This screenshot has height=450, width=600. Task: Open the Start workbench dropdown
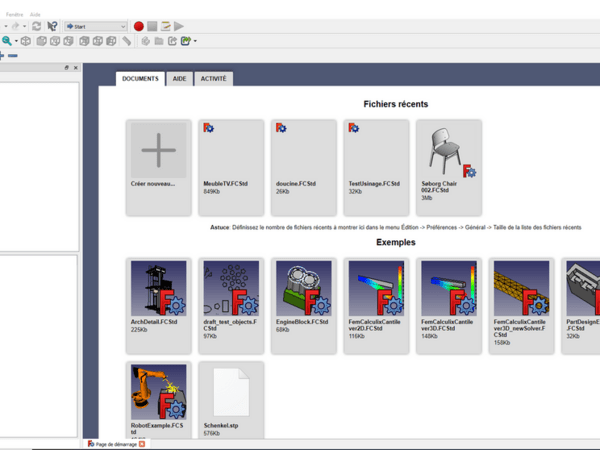click(x=95, y=26)
